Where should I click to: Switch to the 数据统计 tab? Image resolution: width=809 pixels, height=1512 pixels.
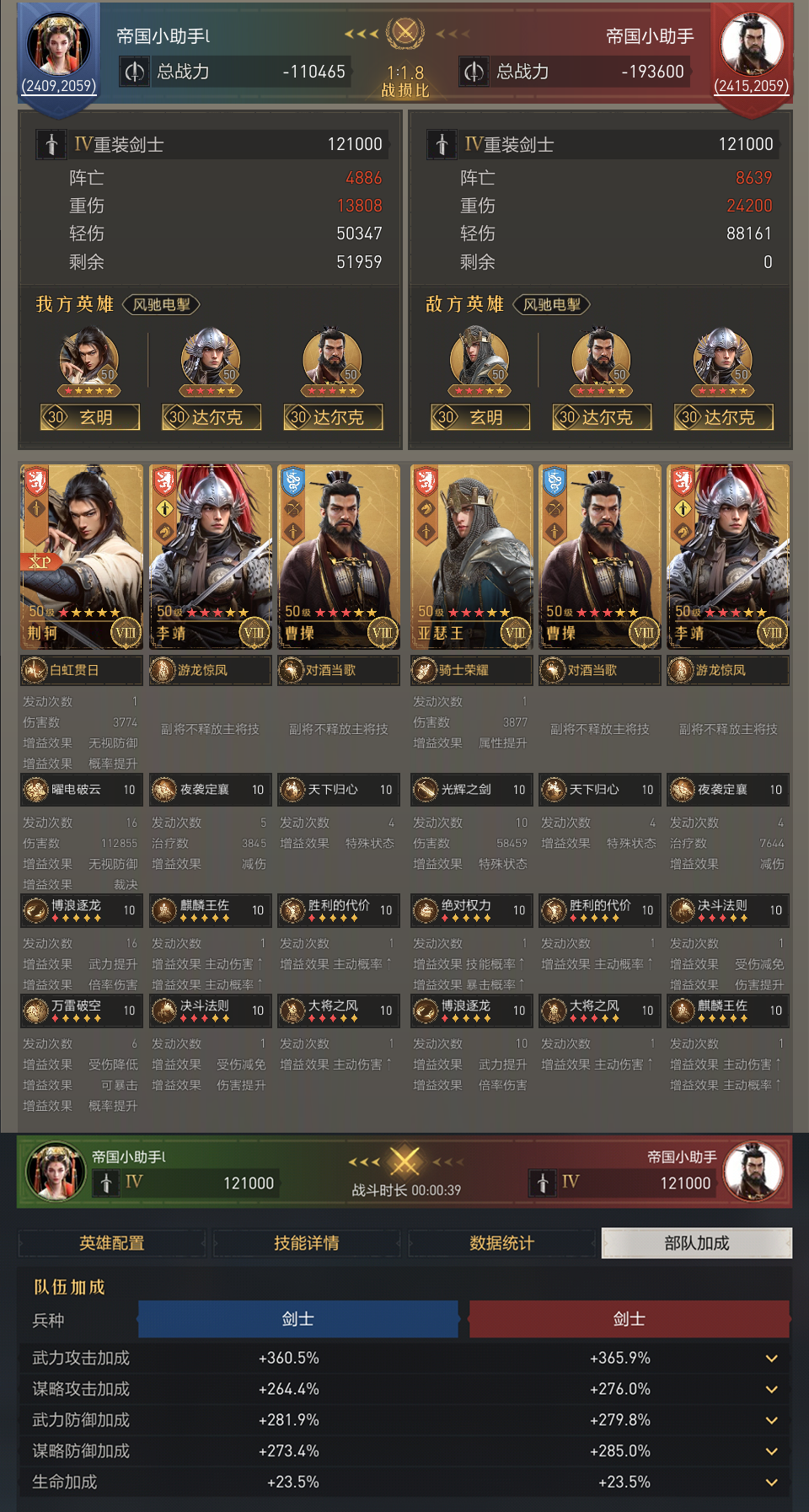point(502,1243)
